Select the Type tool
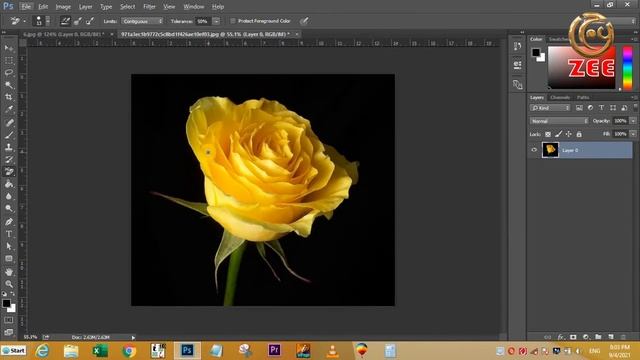The image size is (640, 360). tap(9, 234)
